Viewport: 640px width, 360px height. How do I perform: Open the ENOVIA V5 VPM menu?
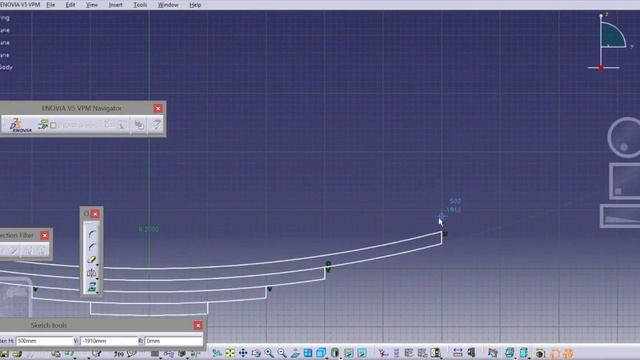click(20, 5)
